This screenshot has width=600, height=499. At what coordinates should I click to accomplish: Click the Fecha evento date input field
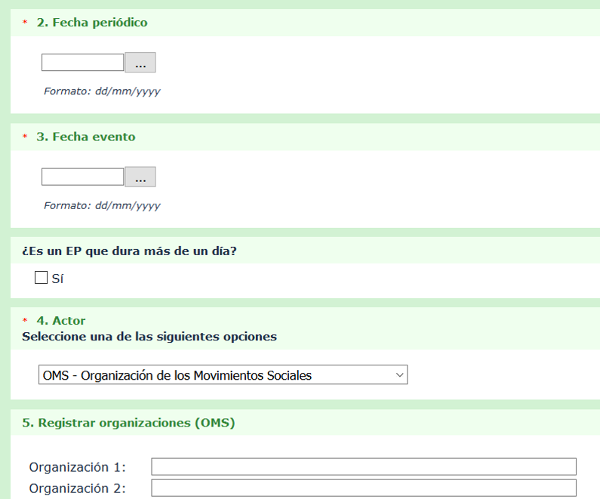pos(83,177)
